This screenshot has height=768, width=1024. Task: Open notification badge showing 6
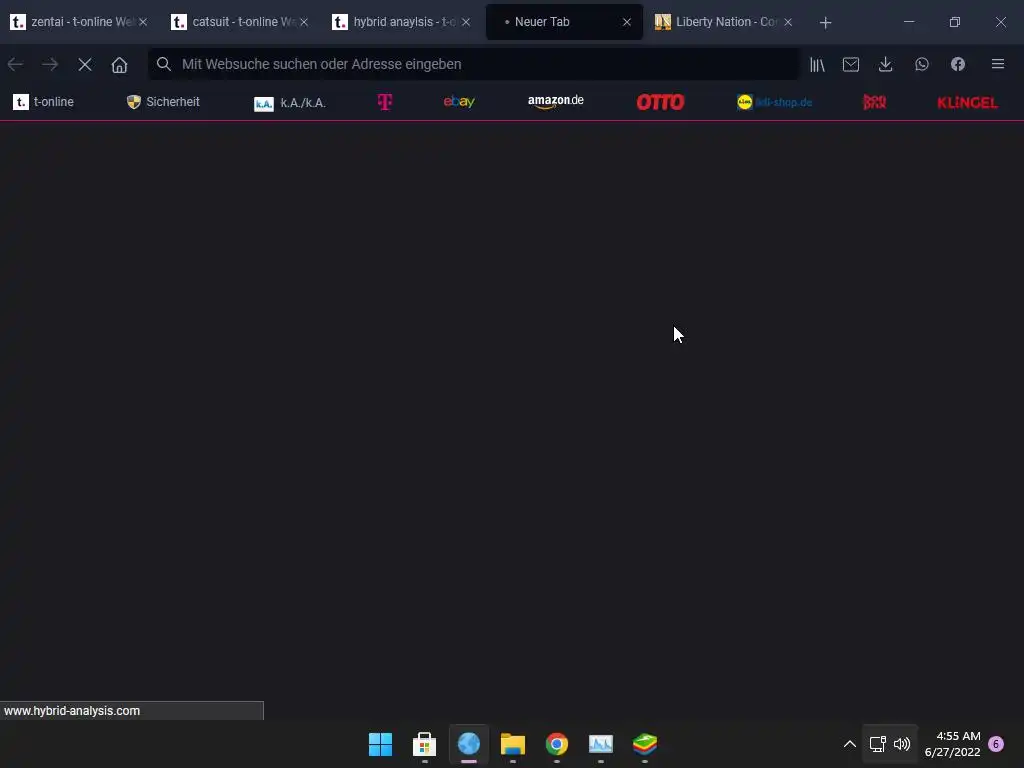click(997, 744)
